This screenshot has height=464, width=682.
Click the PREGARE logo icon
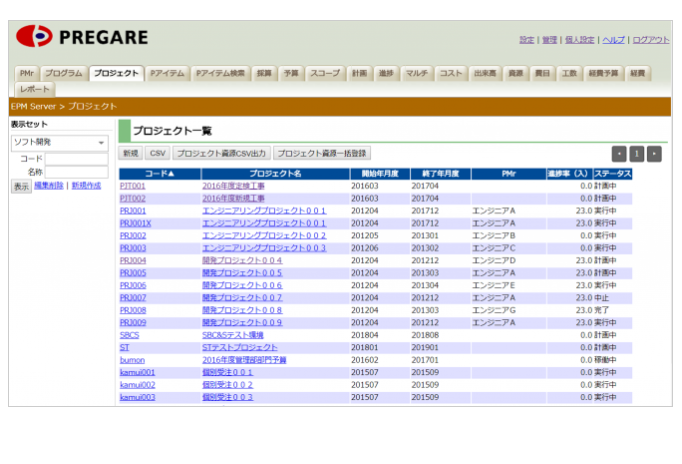(33, 37)
